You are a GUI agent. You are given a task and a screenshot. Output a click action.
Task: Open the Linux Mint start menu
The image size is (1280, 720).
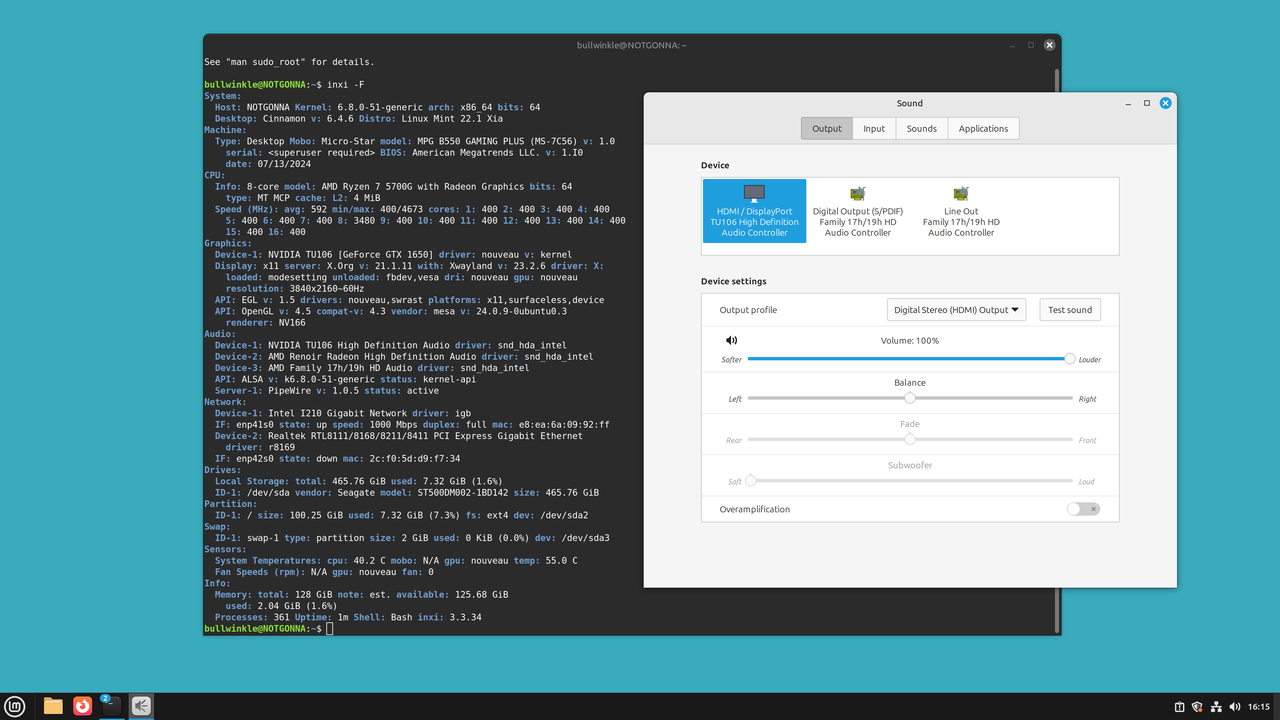(x=16, y=706)
